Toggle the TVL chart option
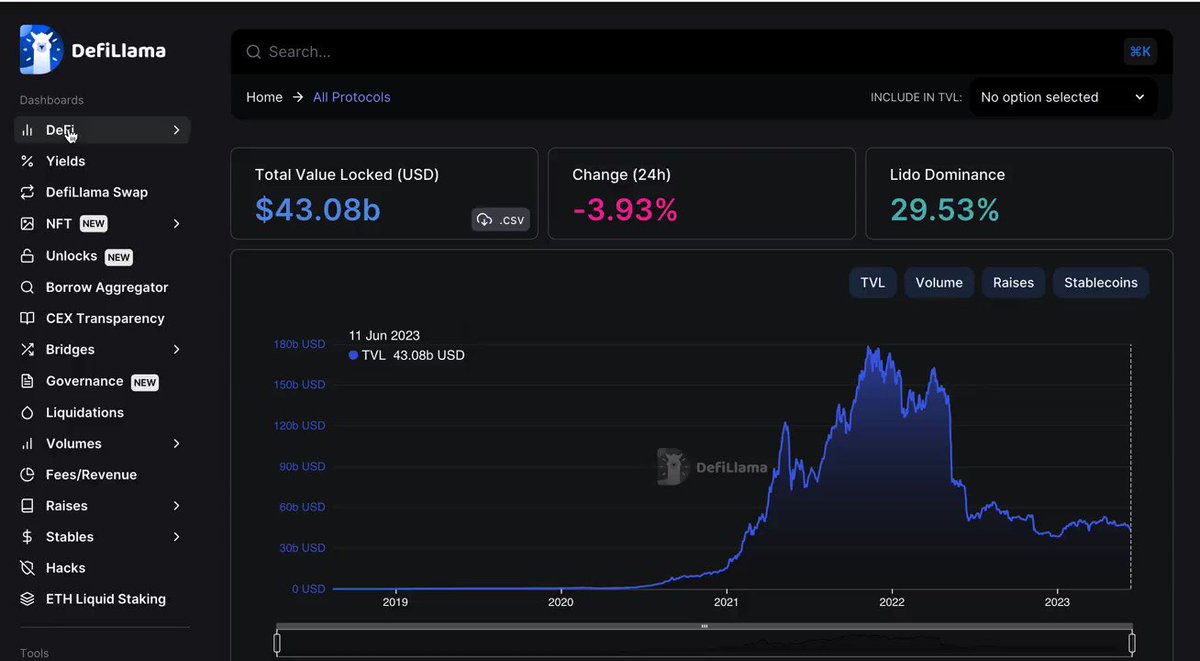Viewport: 1200px width, 661px height. 873,283
